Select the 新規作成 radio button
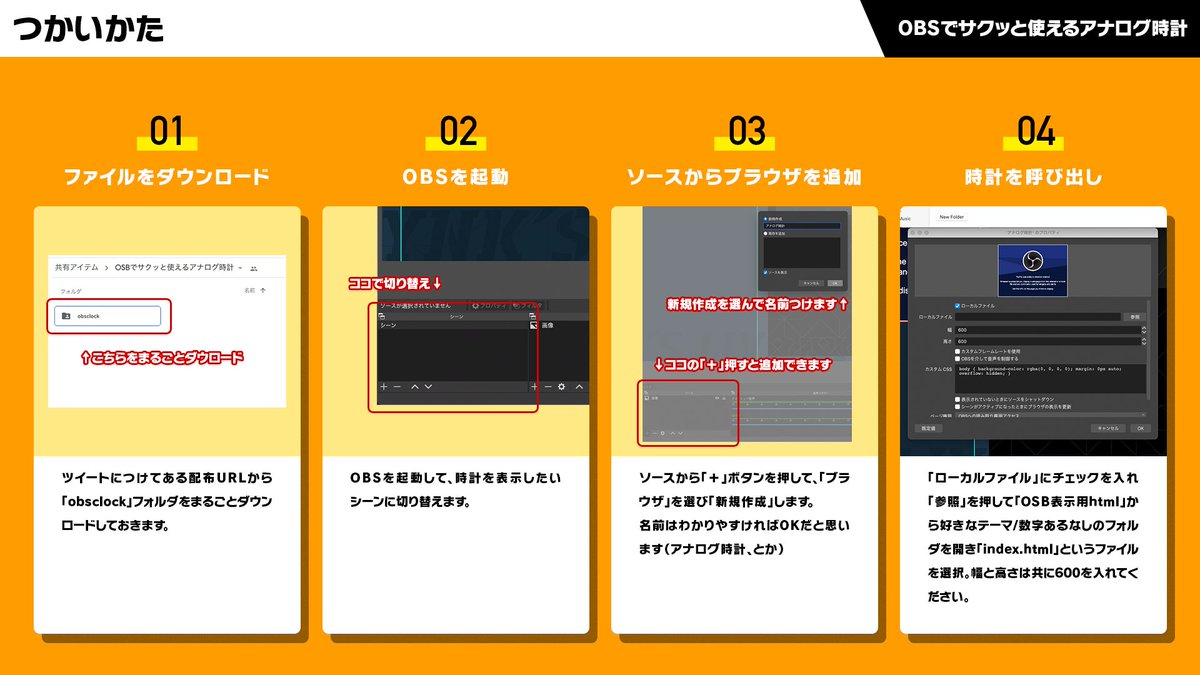This screenshot has height=675, width=1200. pos(765,219)
